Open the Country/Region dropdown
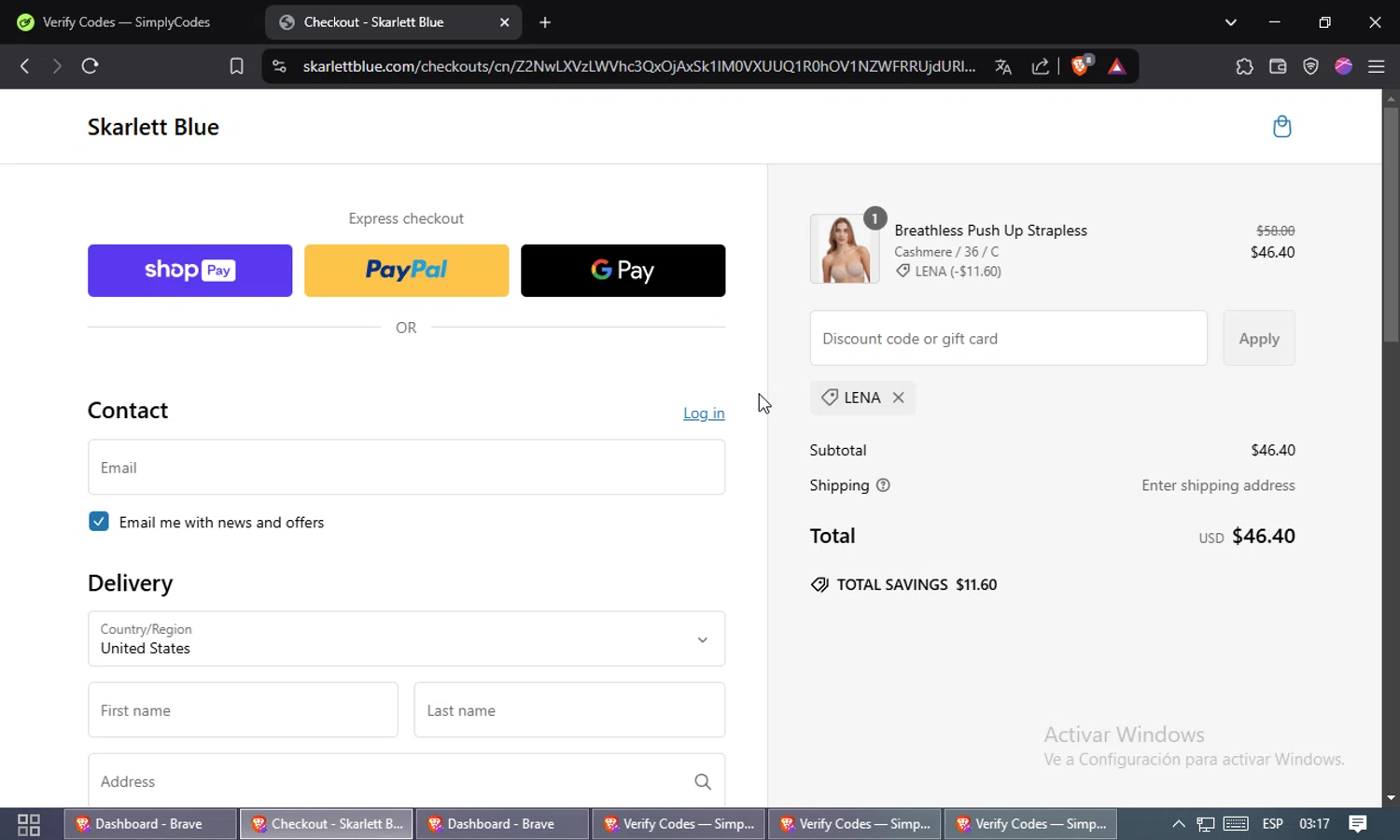1400x840 pixels. tap(406, 639)
